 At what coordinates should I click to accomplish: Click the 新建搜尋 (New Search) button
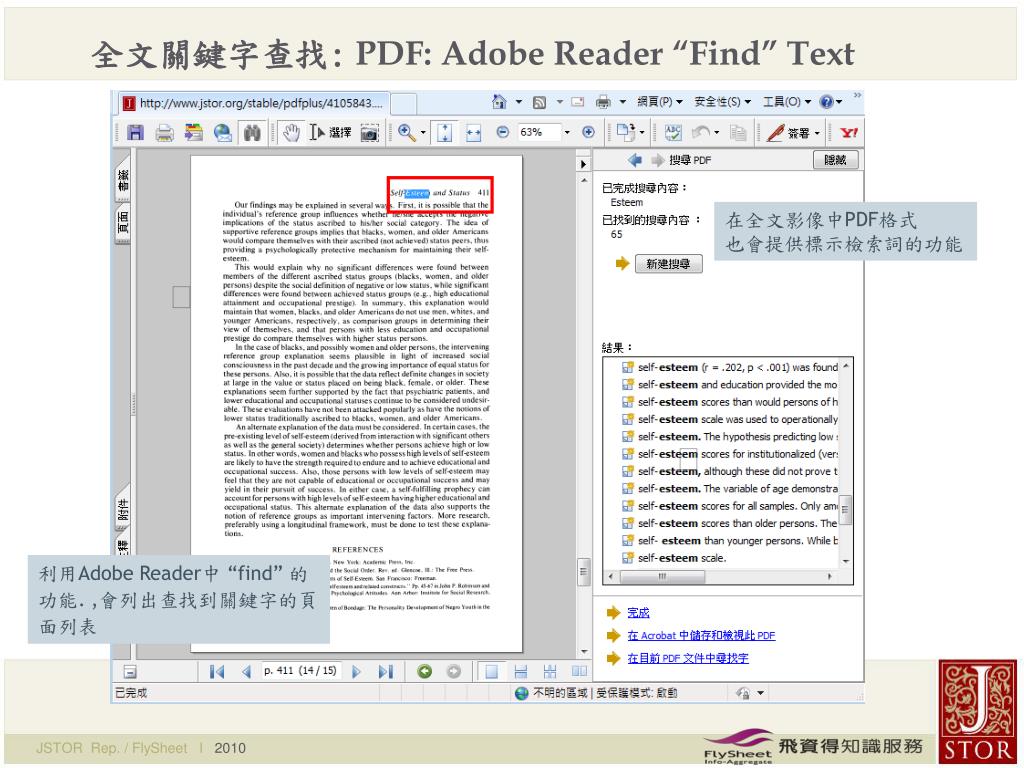coord(668,264)
